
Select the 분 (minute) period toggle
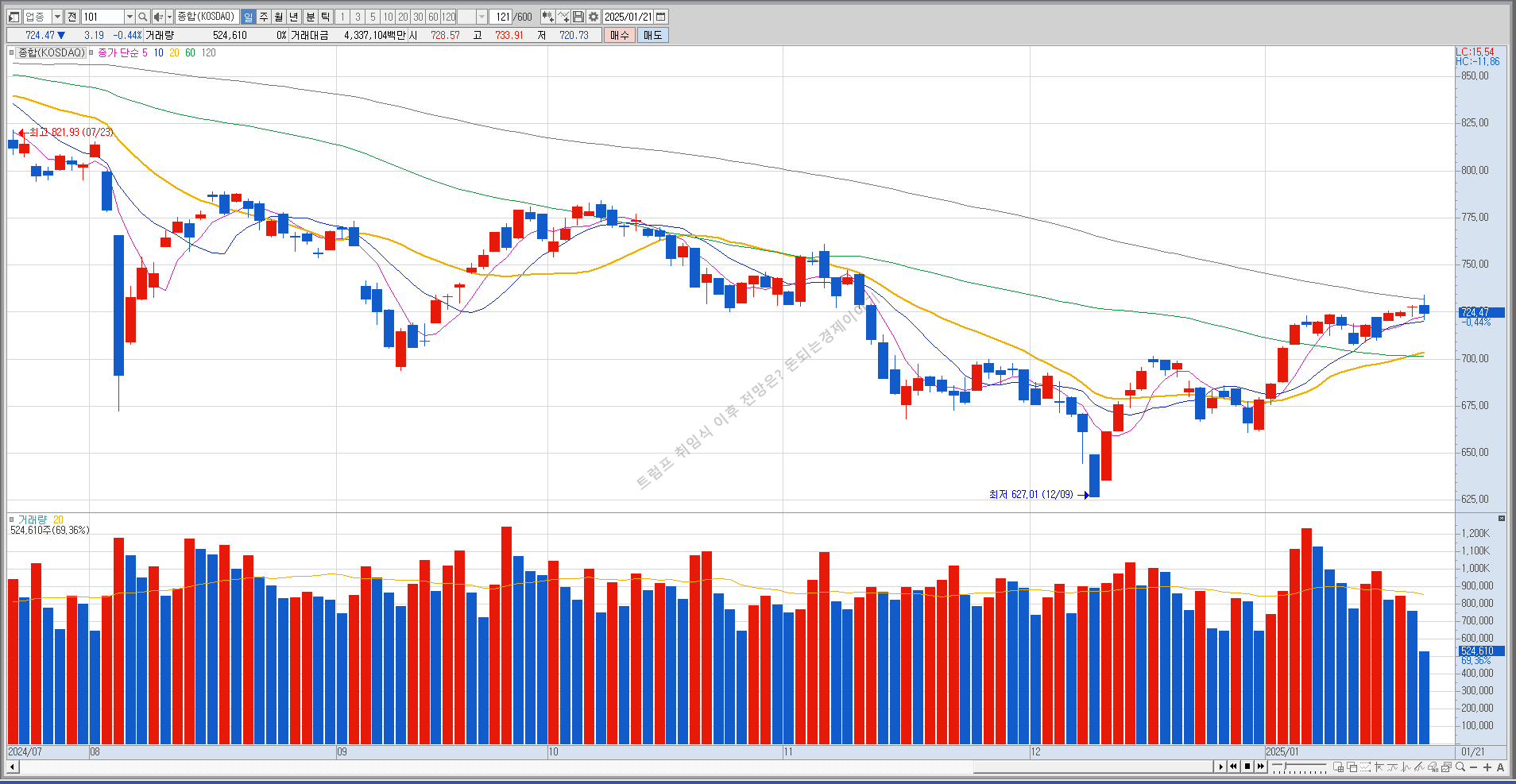click(x=311, y=17)
